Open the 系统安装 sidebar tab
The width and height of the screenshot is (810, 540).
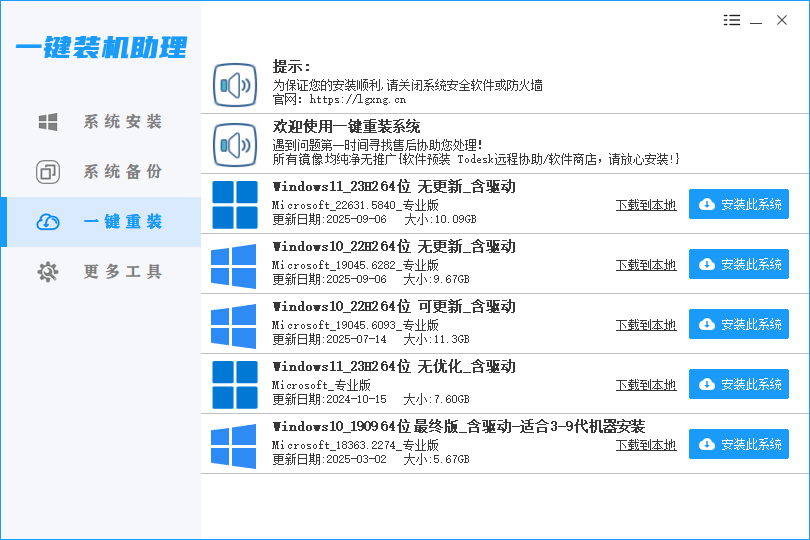tap(100, 122)
